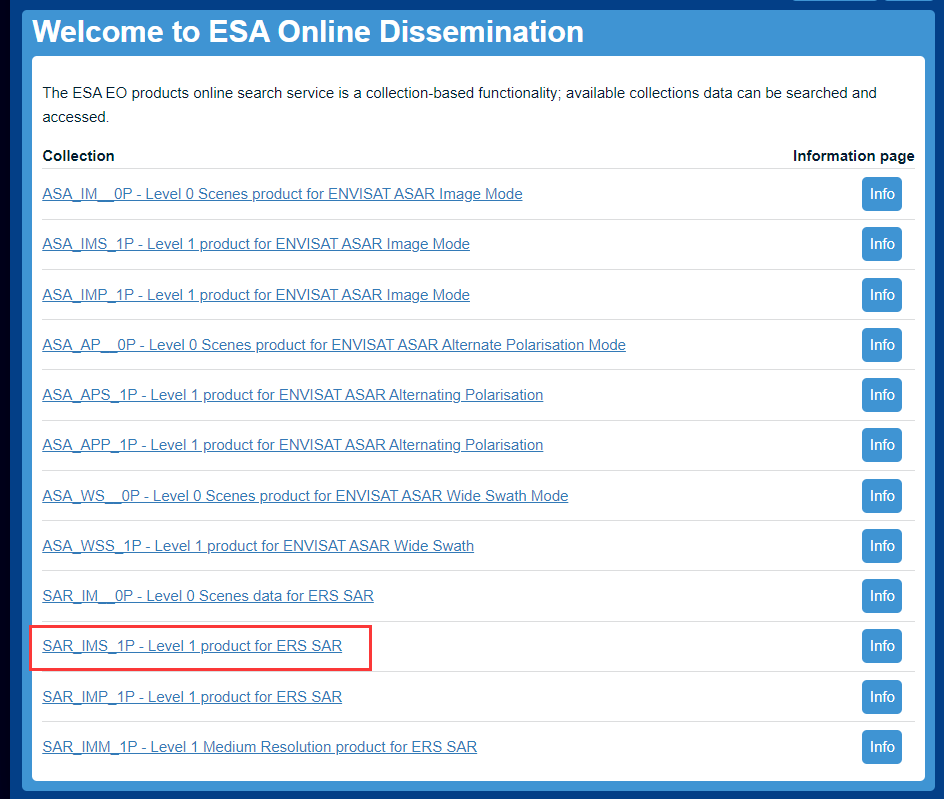Click the 'Information page' column header

pos(854,156)
